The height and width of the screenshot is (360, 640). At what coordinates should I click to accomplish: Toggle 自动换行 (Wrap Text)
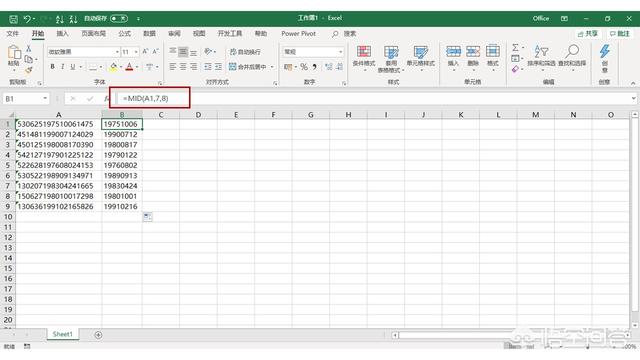pos(245,52)
